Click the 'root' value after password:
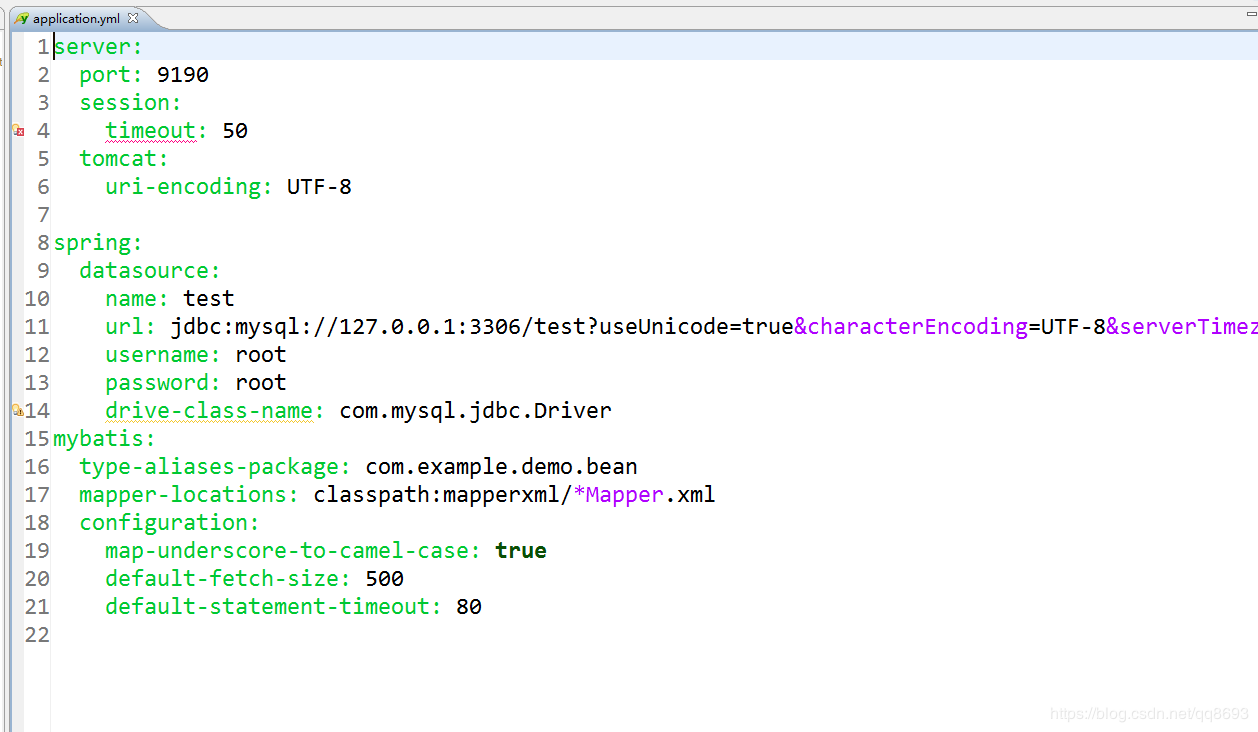This screenshot has width=1258, height=732. 261,383
